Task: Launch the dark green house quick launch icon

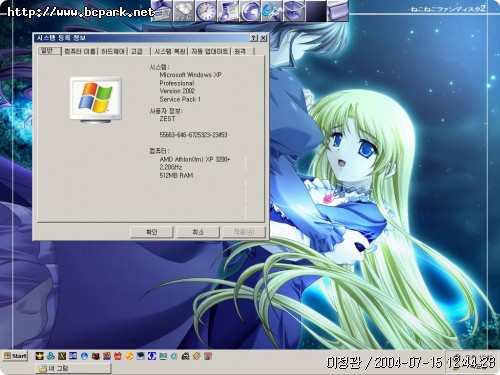Action: 185,356
